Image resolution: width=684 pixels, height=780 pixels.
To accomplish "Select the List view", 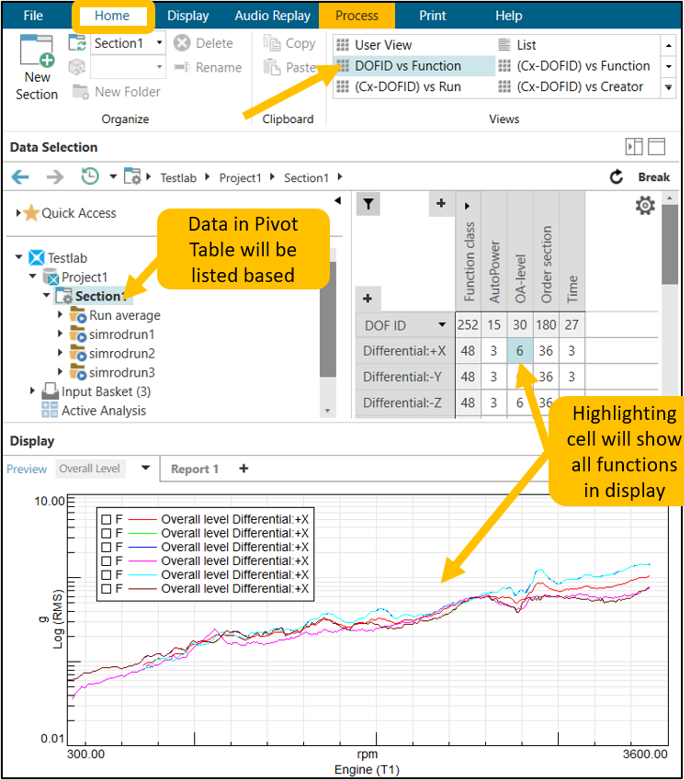I will [x=526, y=45].
